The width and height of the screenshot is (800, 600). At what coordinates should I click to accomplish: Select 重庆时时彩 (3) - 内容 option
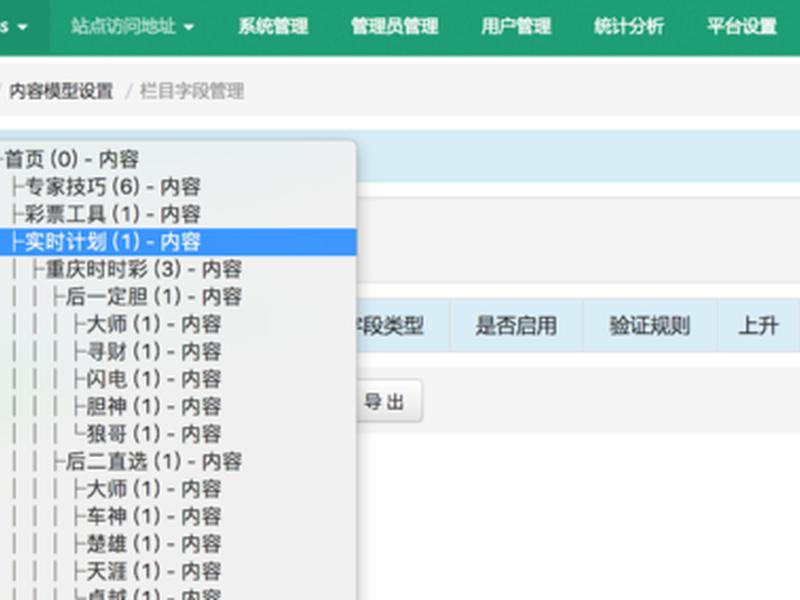178,269
